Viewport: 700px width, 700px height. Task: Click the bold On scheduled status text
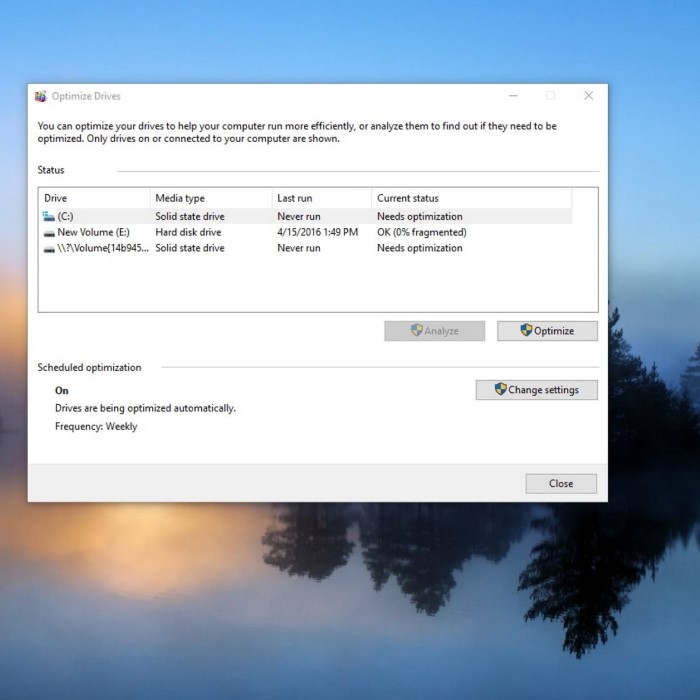pyautogui.click(x=62, y=391)
